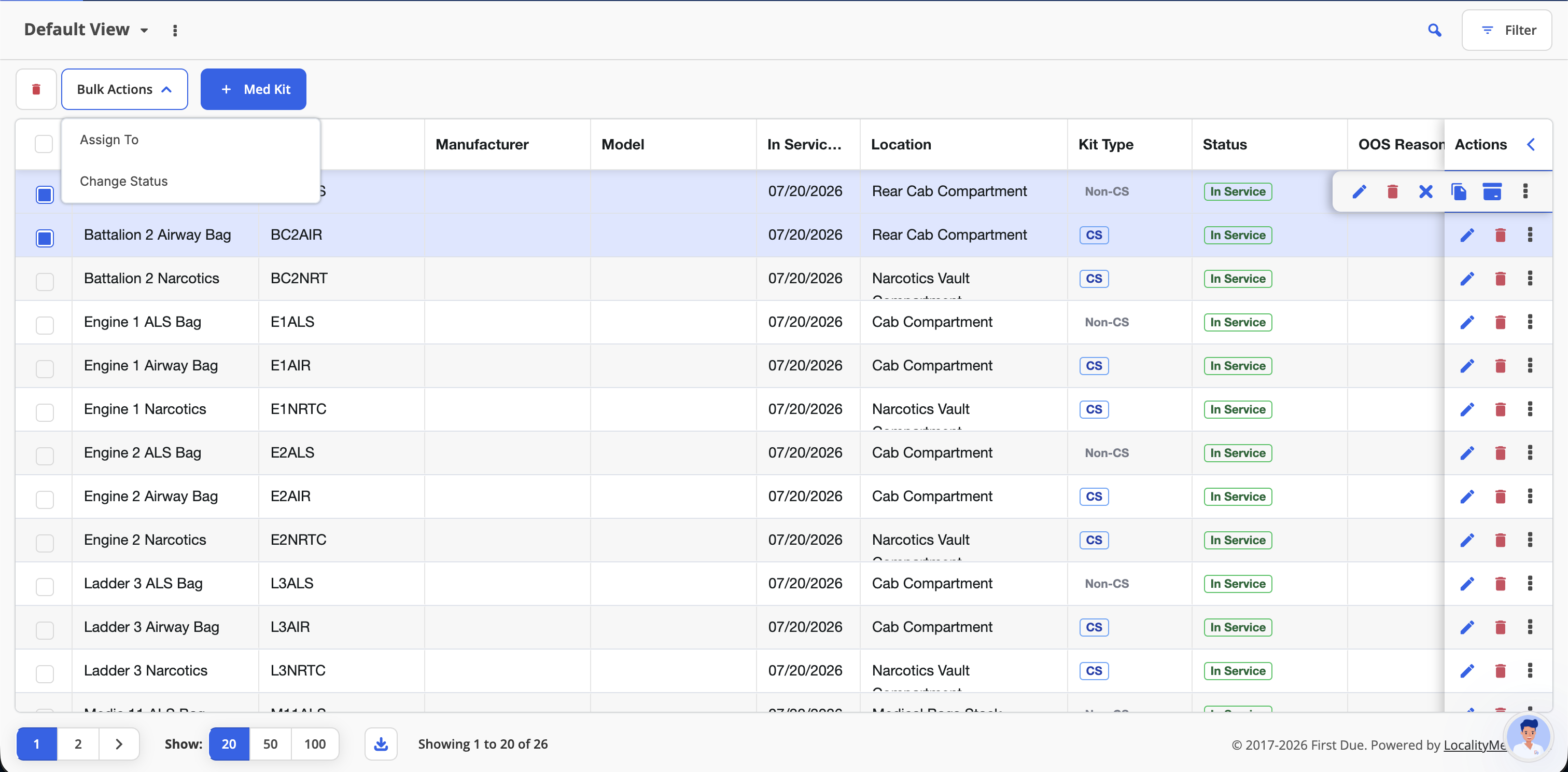The height and width of the screenshot is (772, 1568).
Task: Open more menu for Ladder 3 Airway Bag
Action: 1530,627
